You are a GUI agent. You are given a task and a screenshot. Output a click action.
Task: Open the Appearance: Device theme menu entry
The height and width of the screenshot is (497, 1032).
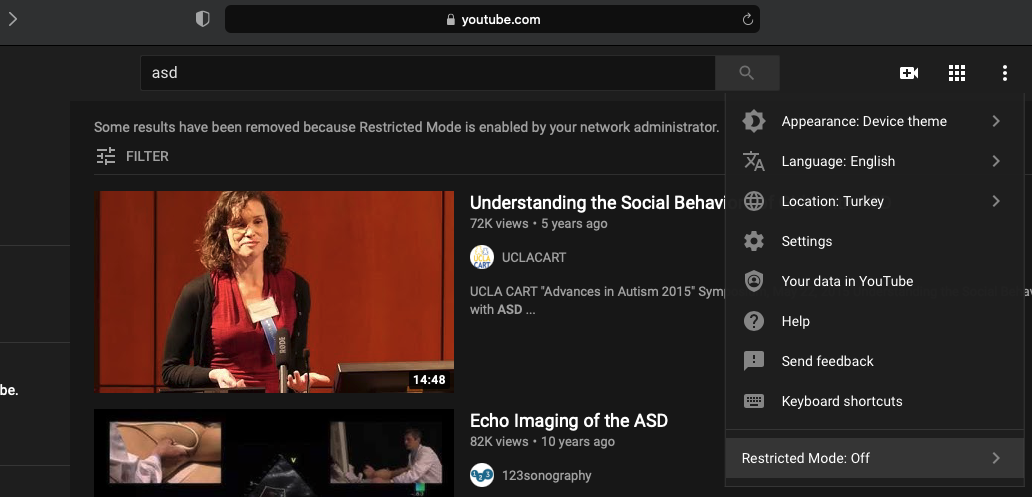click(x=875, y=121)
